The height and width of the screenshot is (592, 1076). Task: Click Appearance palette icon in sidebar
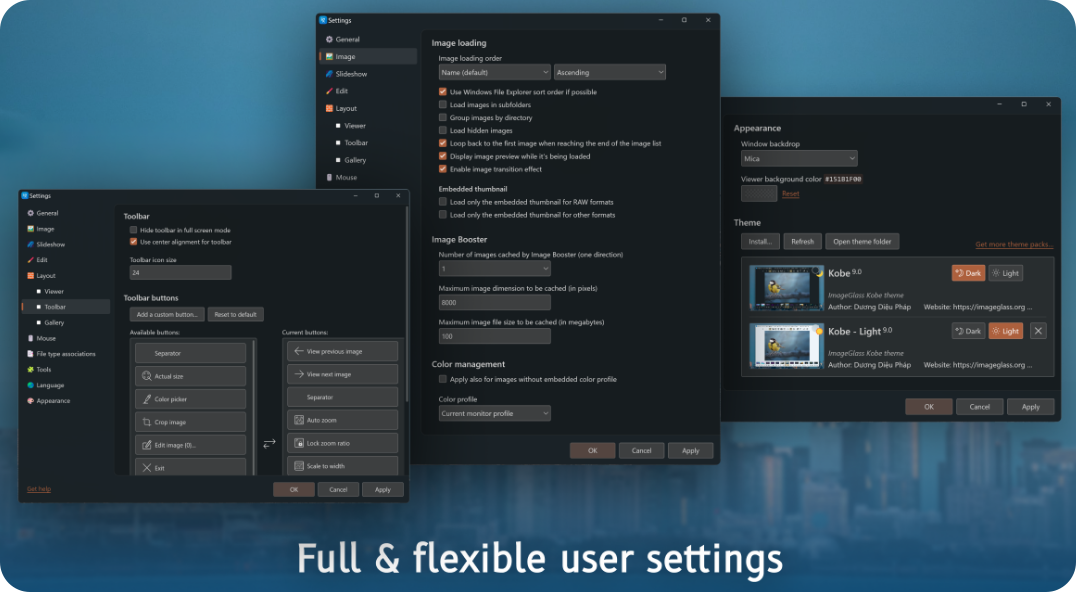tap(30, 401)
